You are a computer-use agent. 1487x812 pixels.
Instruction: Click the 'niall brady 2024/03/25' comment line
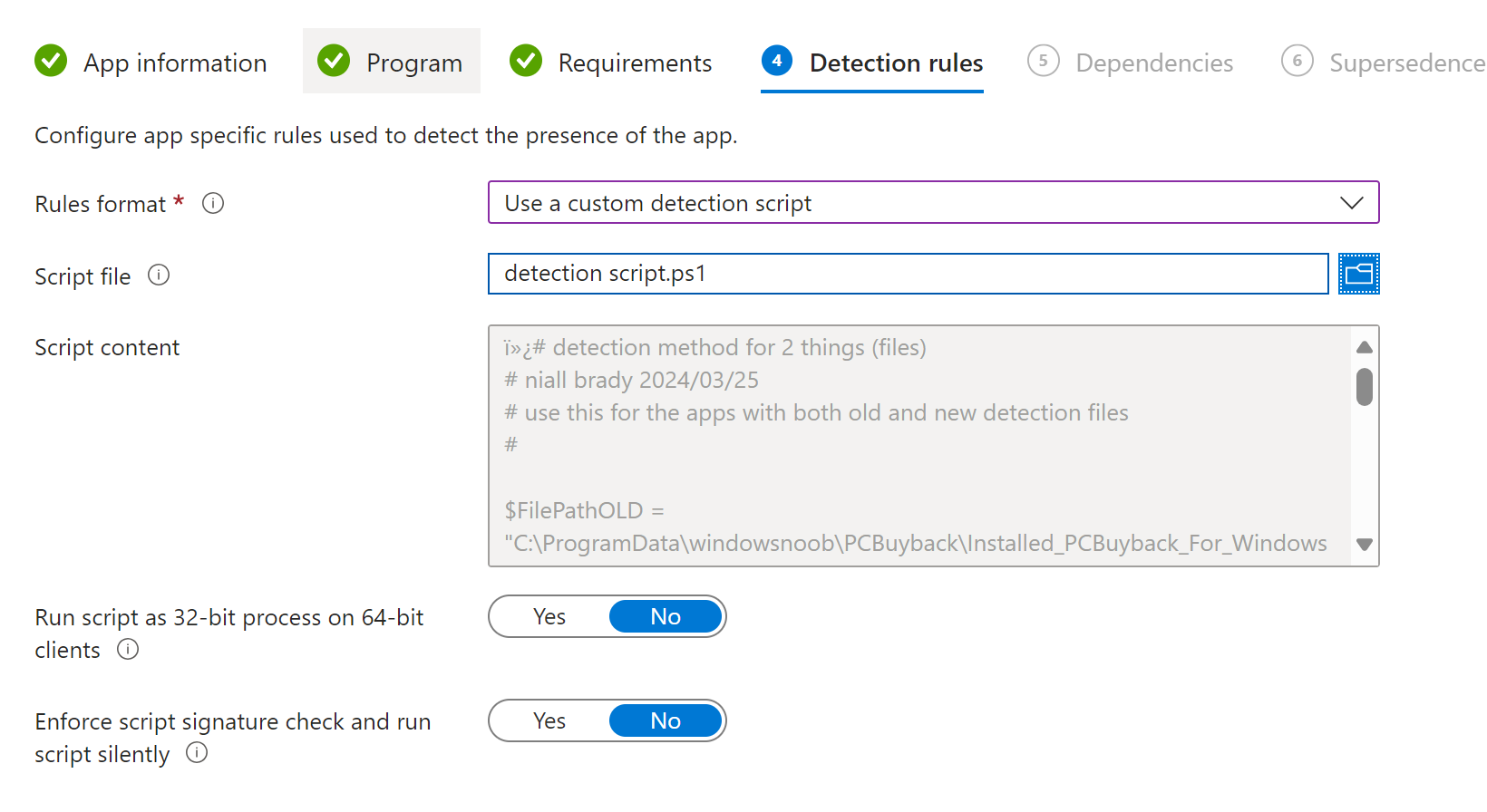click(632, 380)
